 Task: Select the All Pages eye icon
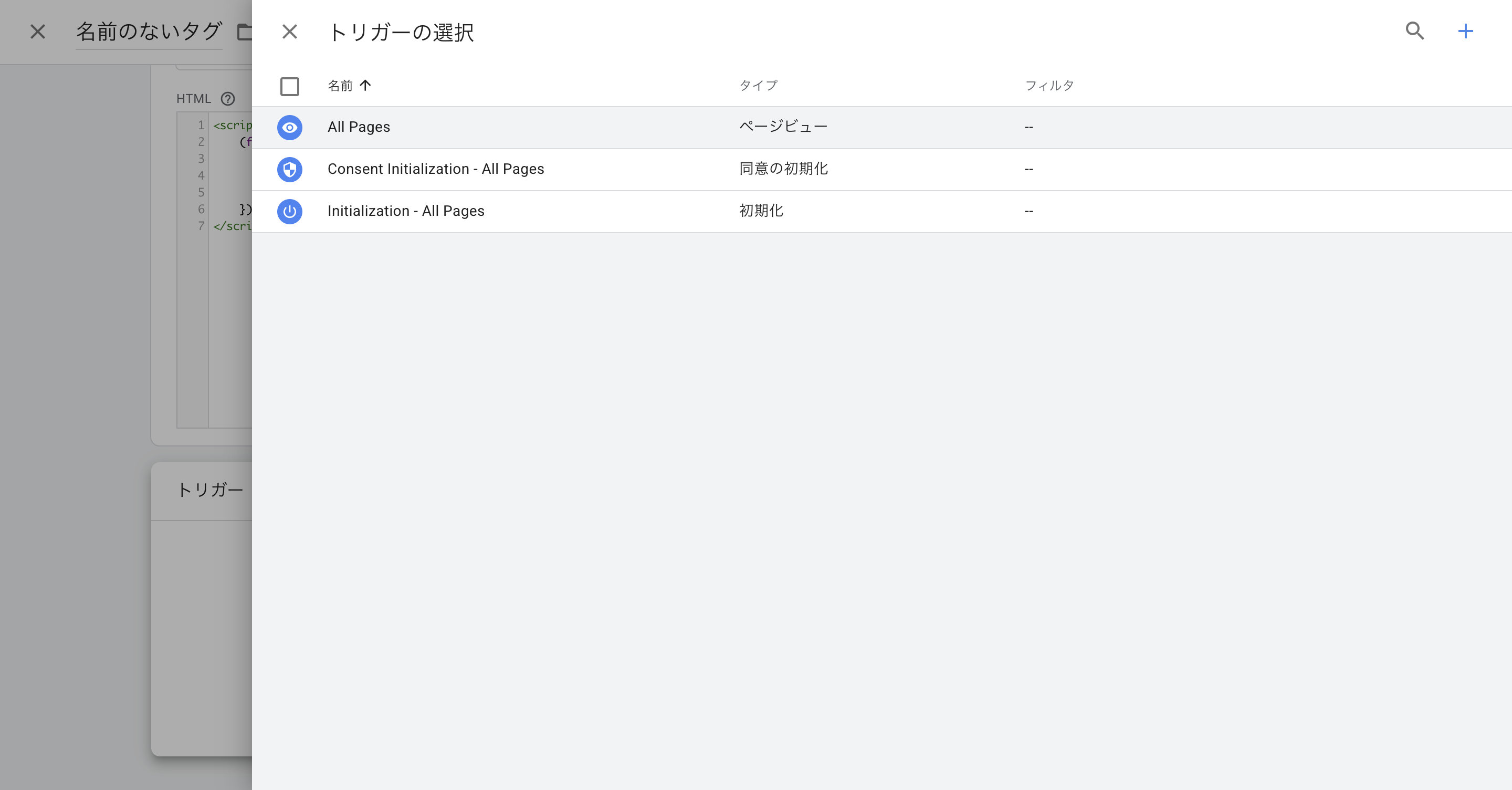pos(289,128)
